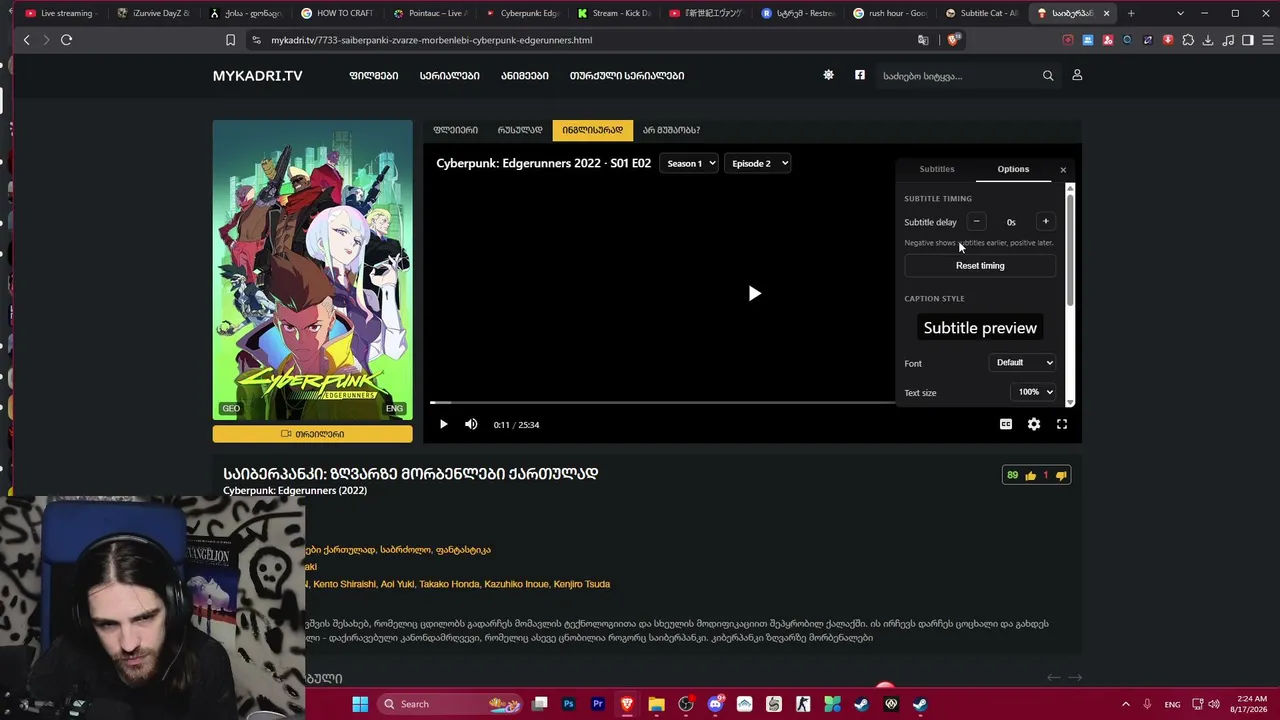Screen dimensions: 1280x720
Task: Expand the tab search chevron
Action: coord(1180,13)
